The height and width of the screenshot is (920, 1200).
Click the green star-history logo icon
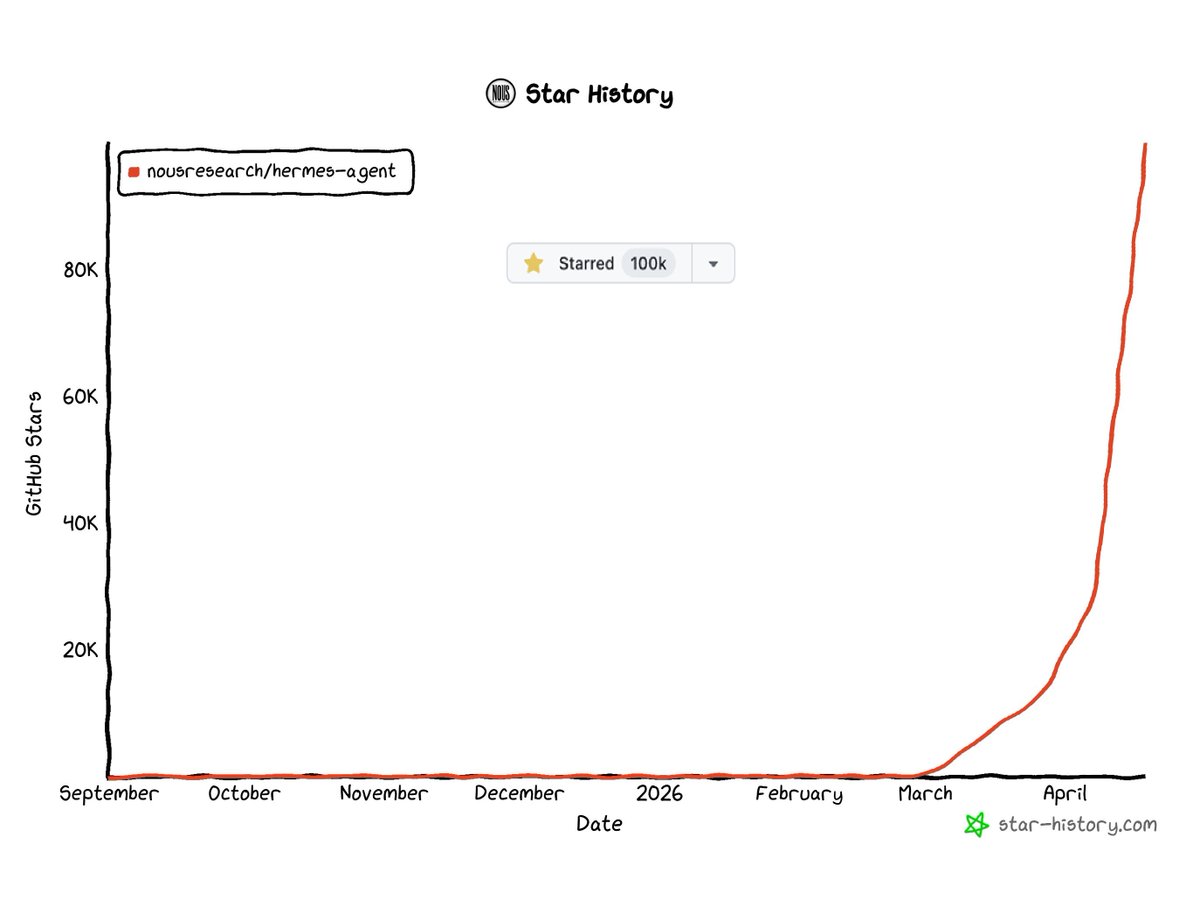[x=977, y=824]
